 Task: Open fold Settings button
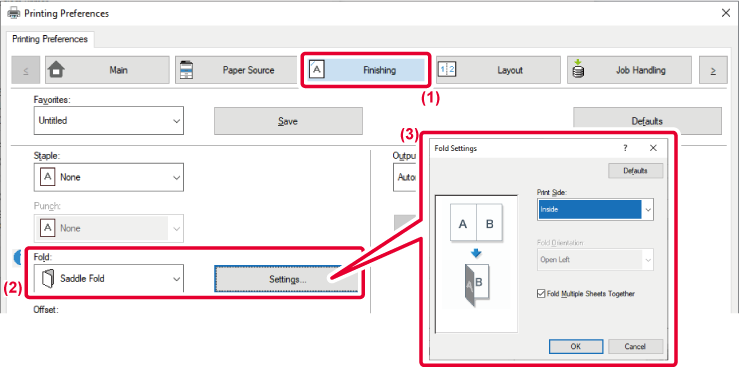click(287, 280)
